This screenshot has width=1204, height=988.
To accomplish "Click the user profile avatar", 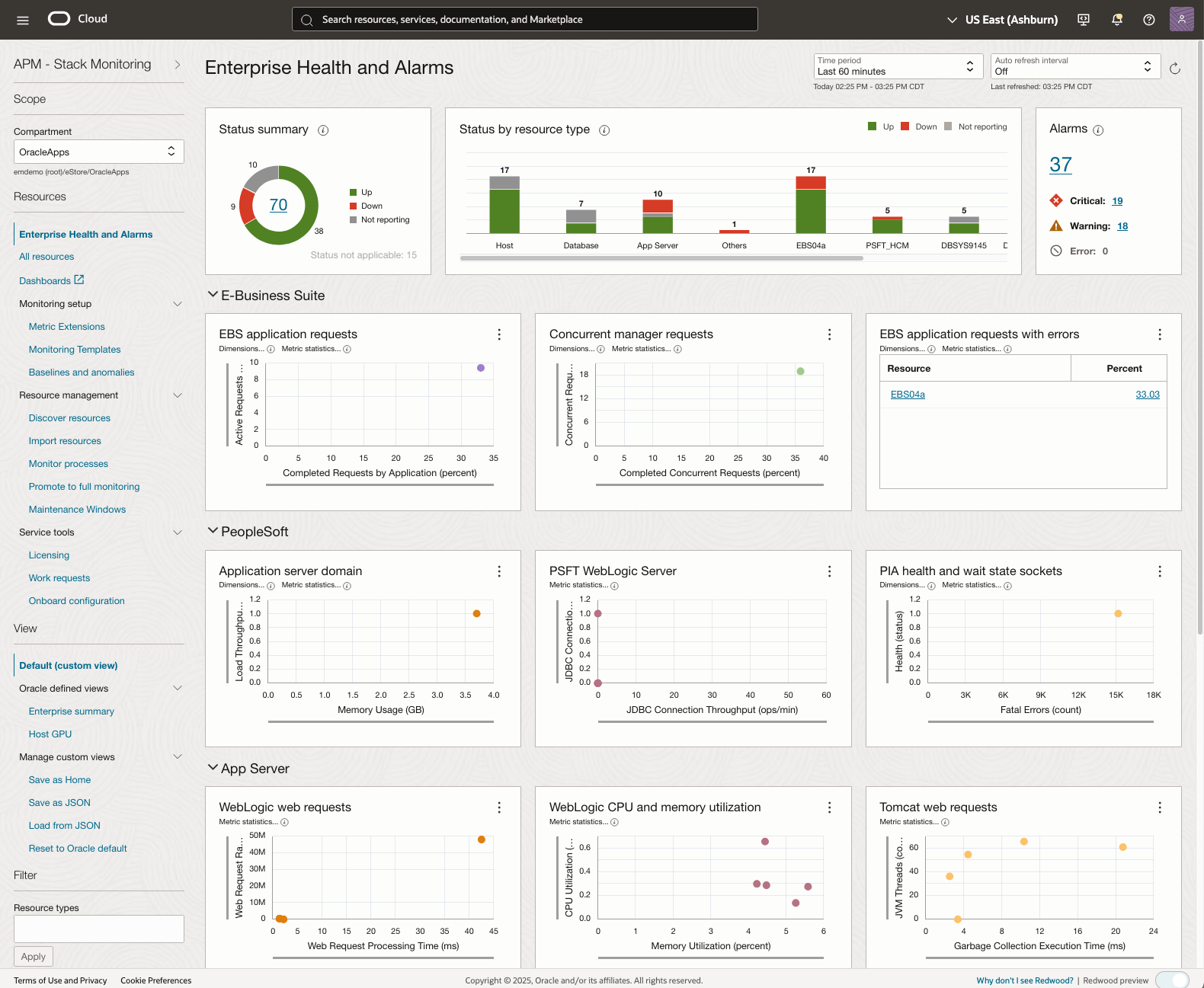I will tap(1181, 19).
